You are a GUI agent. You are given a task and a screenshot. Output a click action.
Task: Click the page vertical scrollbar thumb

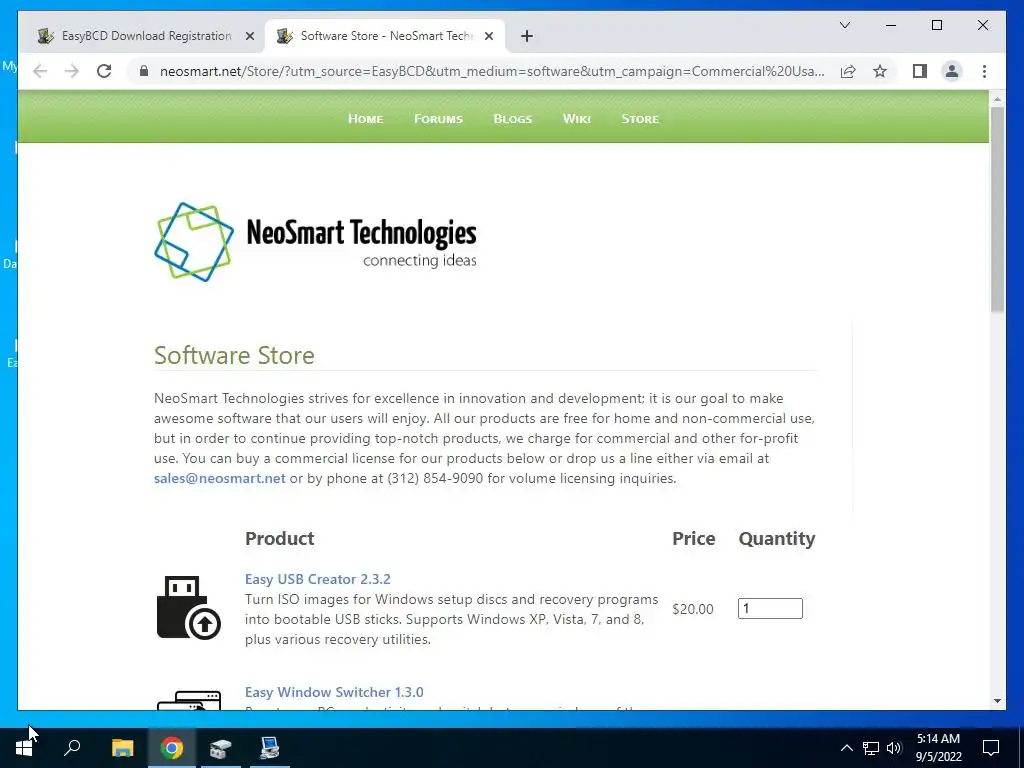point(997,209)
